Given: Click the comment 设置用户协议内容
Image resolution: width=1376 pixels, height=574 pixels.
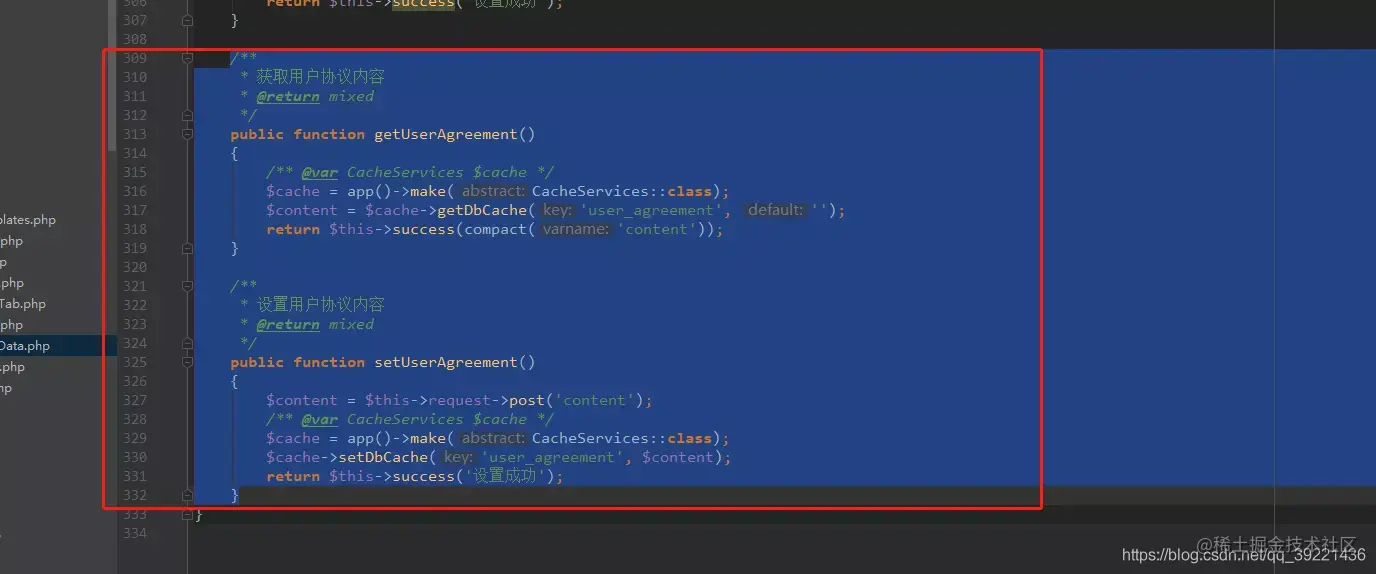Looking at the screenshot, I should pyautogui.click(x=321, y=305).
